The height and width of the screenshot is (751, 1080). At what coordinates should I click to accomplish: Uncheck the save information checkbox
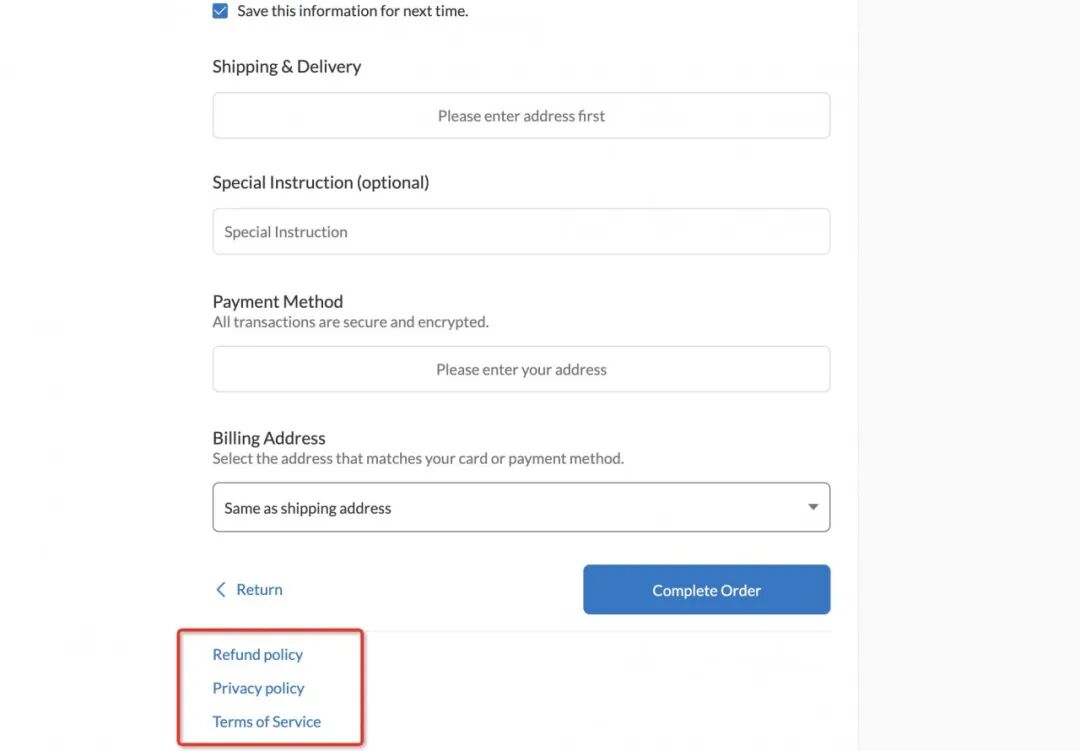pyautogui.click(x=220, y=11)
